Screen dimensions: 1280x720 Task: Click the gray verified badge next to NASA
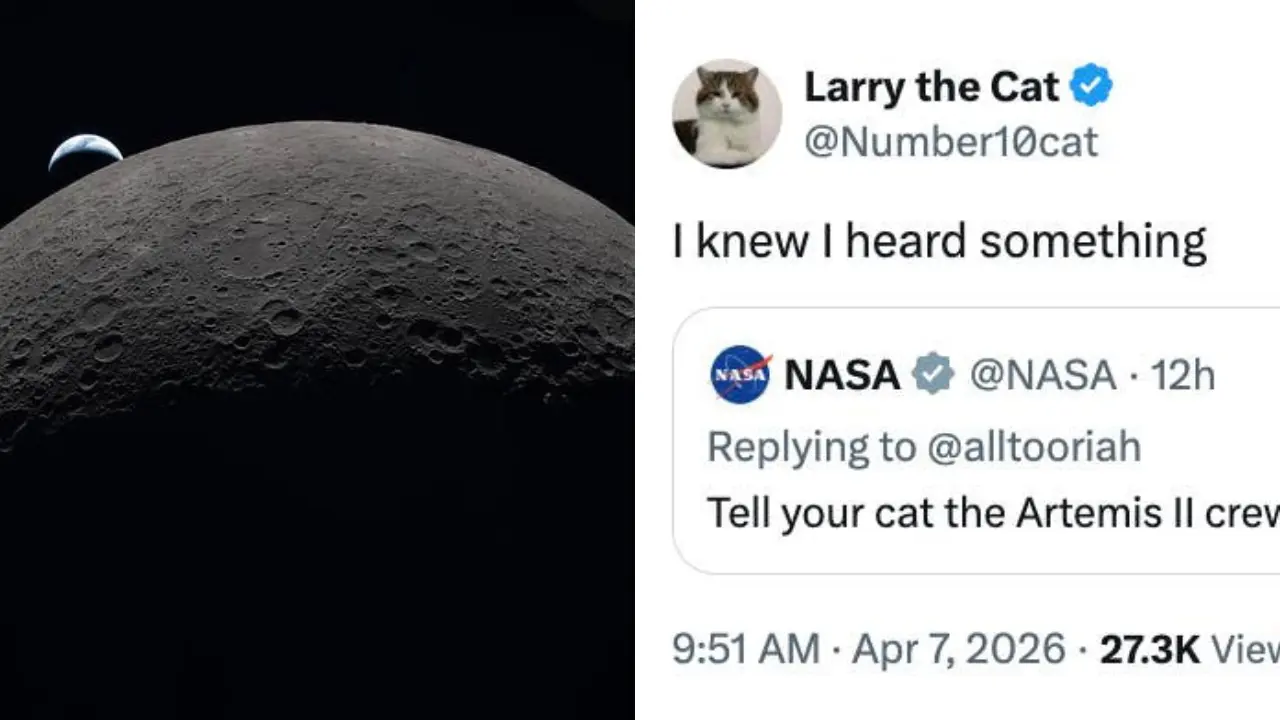[932, 375]
